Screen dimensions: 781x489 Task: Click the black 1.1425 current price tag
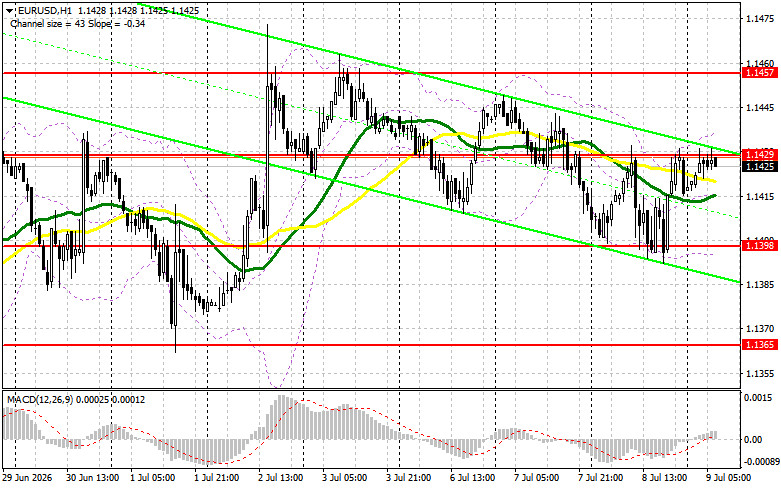(759, 166)
